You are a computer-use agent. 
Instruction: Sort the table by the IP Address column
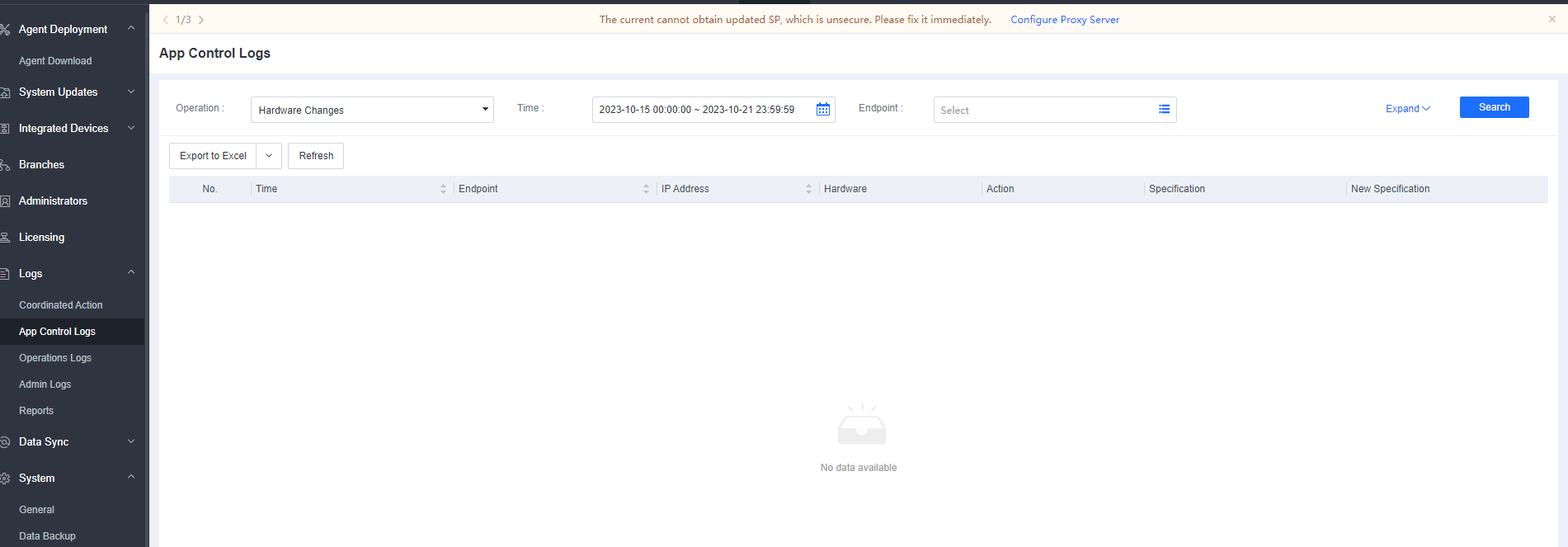point(808,189)
